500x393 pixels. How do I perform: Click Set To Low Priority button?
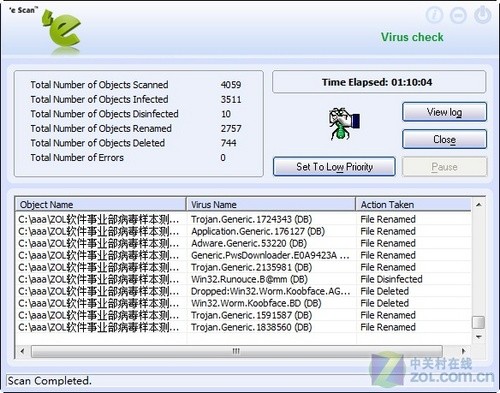tap(334, 166)
